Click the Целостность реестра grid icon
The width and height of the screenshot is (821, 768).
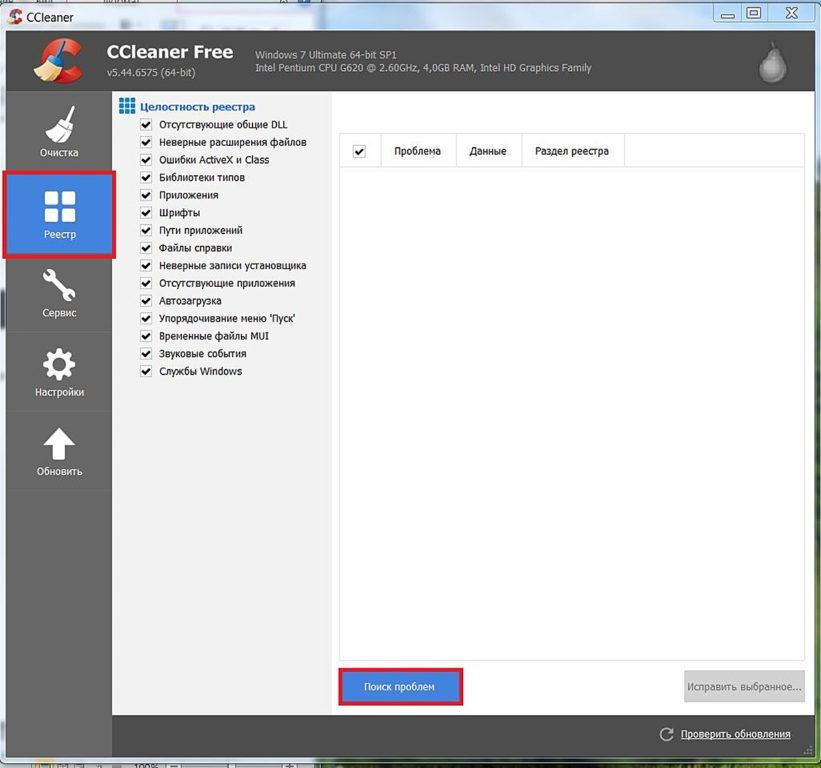pyautogui.click(x=127, y=106)
